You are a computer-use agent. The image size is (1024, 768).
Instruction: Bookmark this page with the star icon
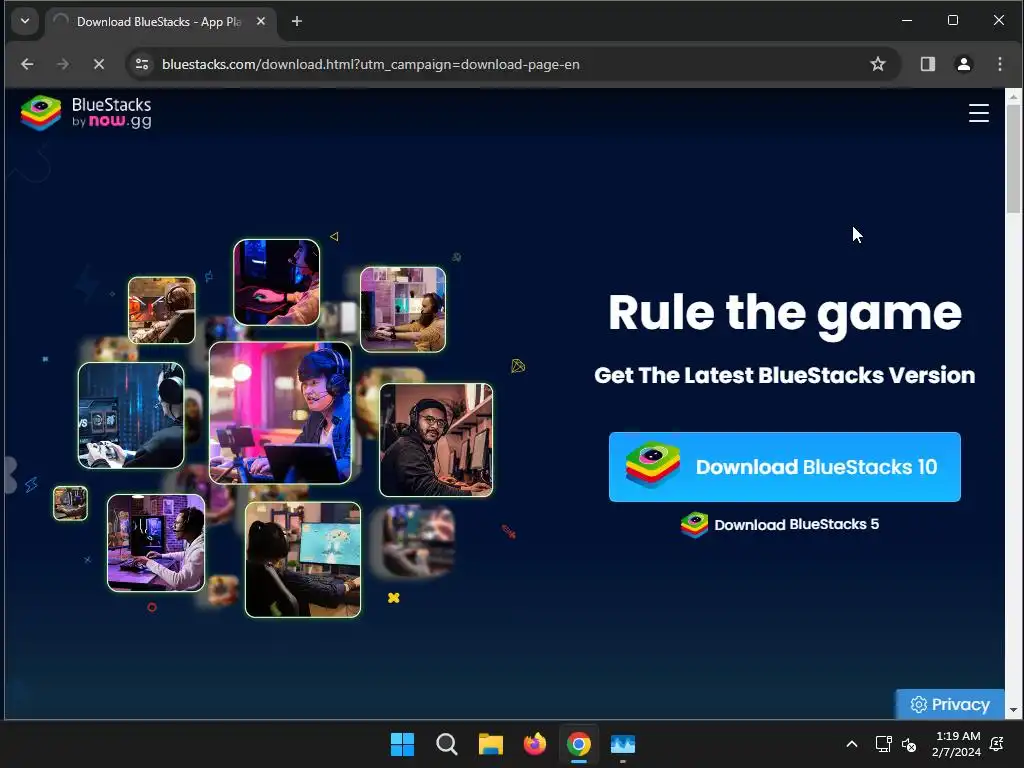pos(878,64)
